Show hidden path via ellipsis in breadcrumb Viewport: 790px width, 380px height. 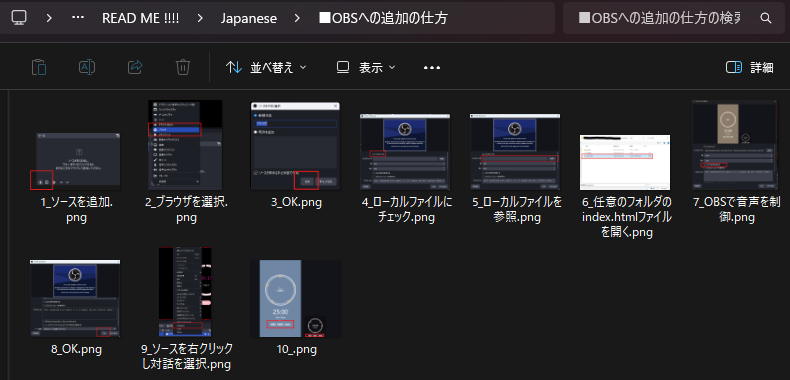click(x=78, y=18)
